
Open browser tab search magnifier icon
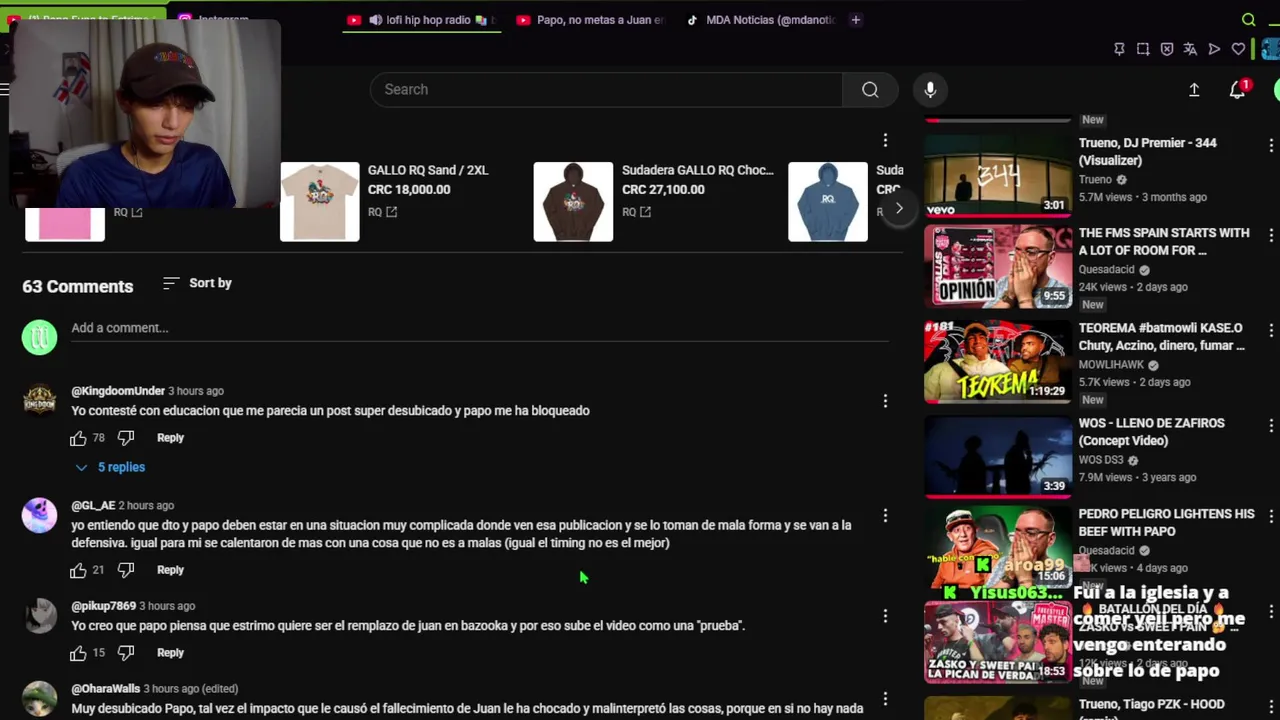(x=1248, y=20)
